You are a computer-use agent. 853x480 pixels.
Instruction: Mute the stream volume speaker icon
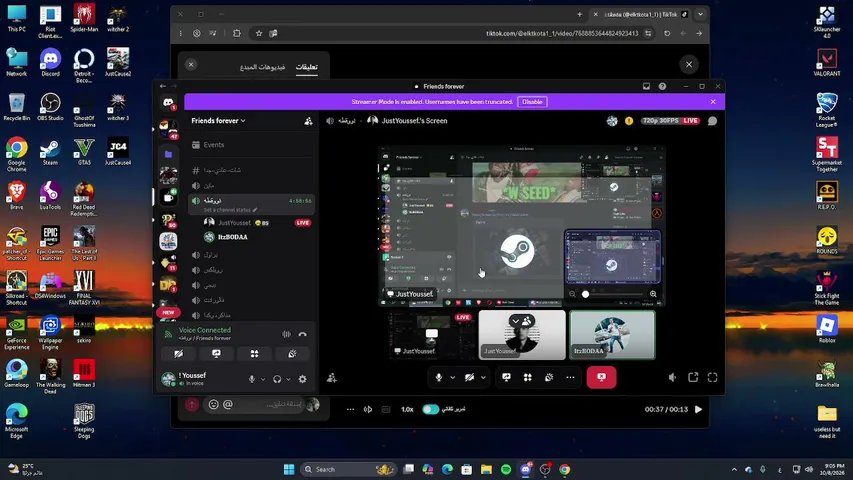pos(672,377)
